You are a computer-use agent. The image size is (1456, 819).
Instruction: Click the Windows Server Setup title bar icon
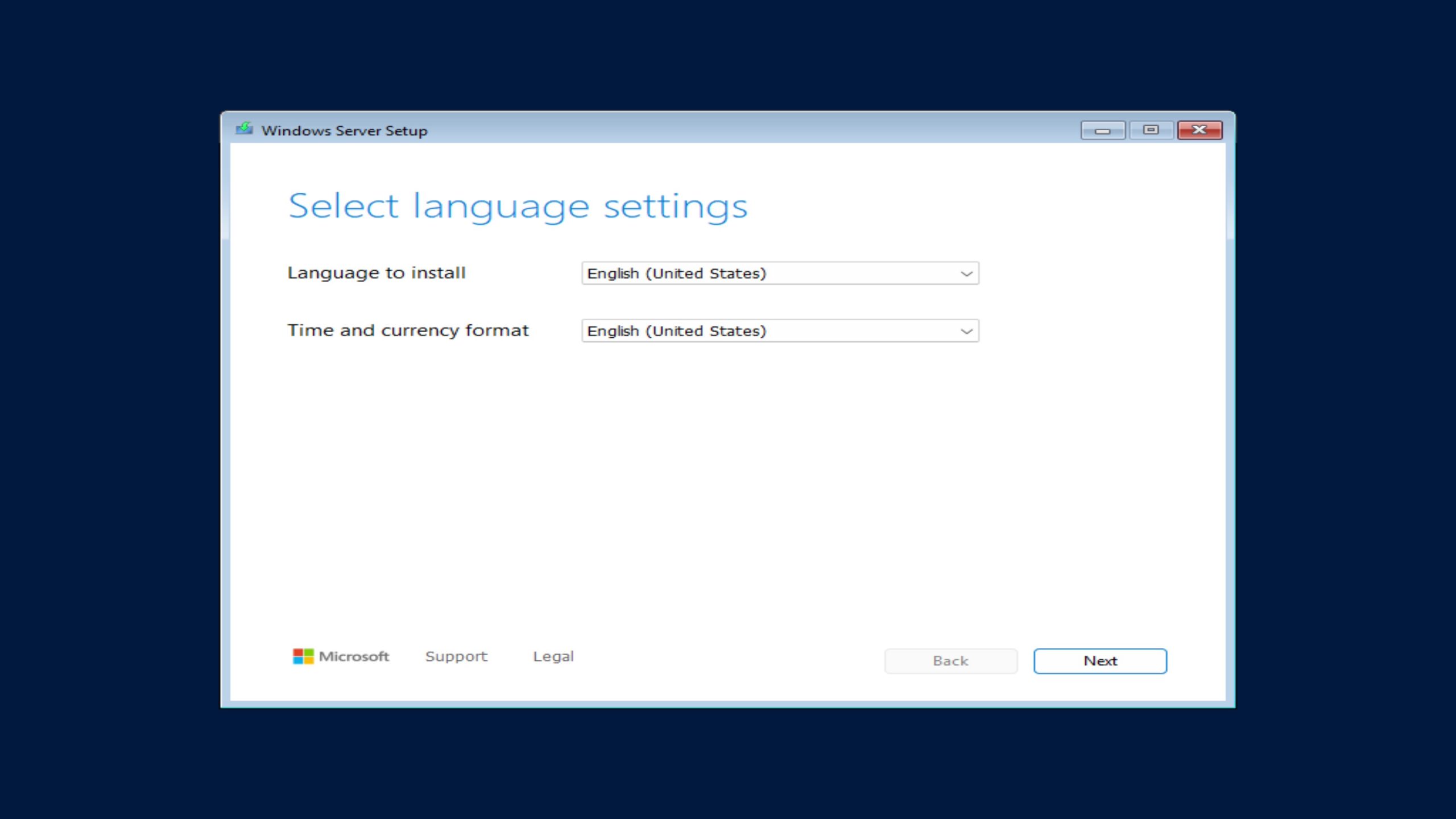(x=245, y=130)
